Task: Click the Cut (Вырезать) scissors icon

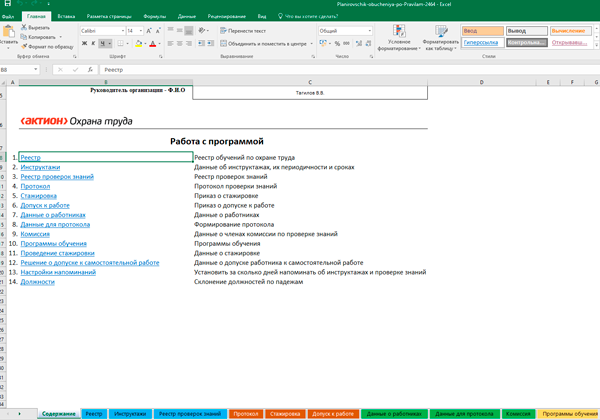Action: click(x=24, y=29)
